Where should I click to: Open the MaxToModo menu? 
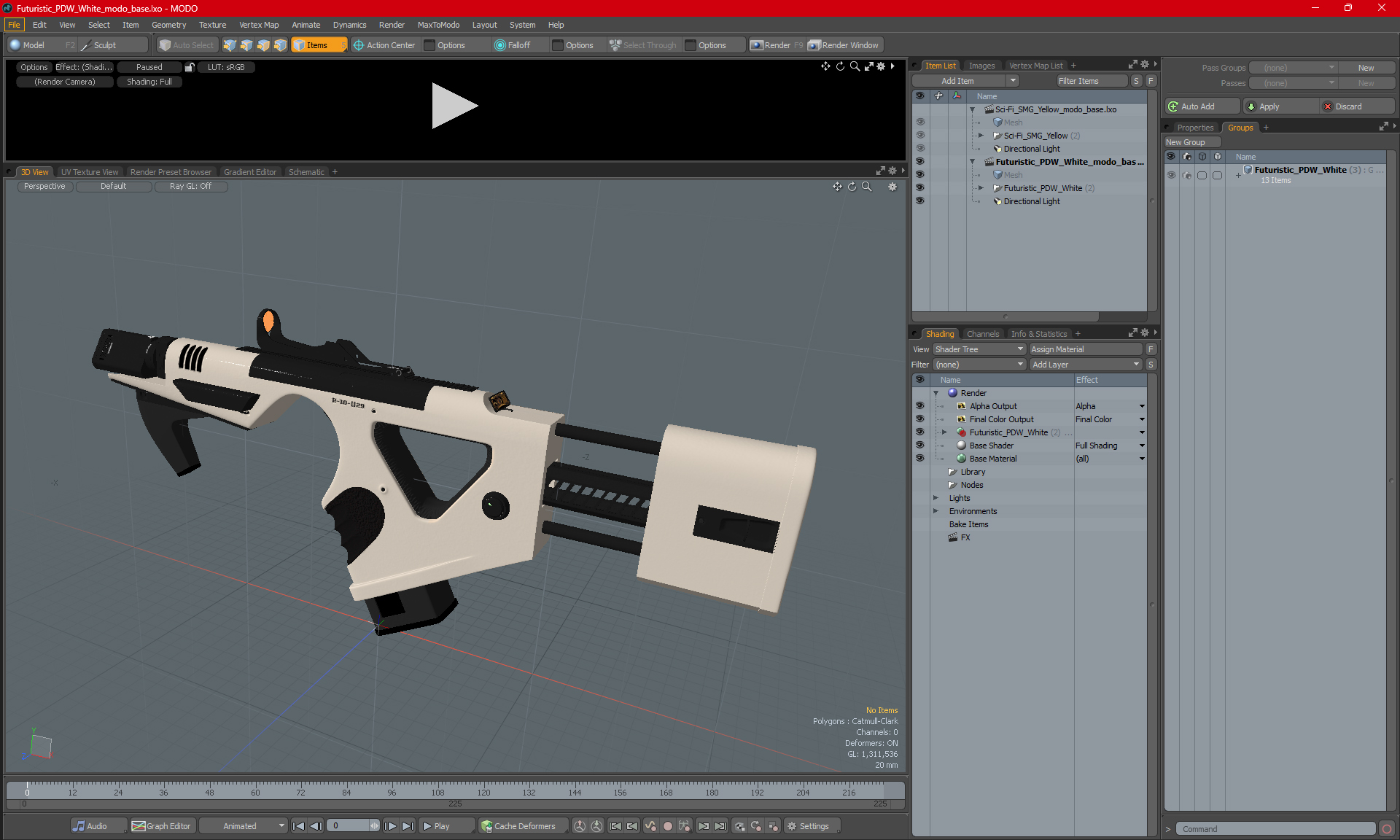point(438,25)
